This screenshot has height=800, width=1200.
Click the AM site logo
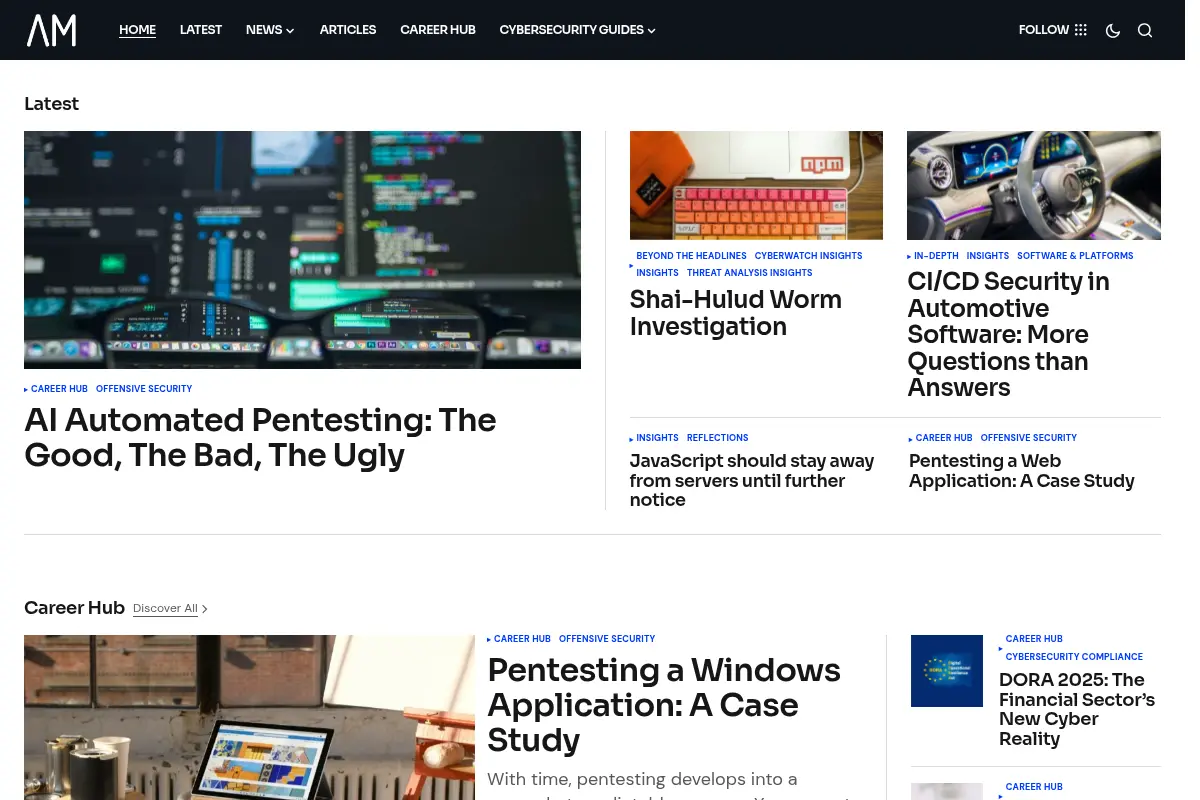[x=51, y=30]
